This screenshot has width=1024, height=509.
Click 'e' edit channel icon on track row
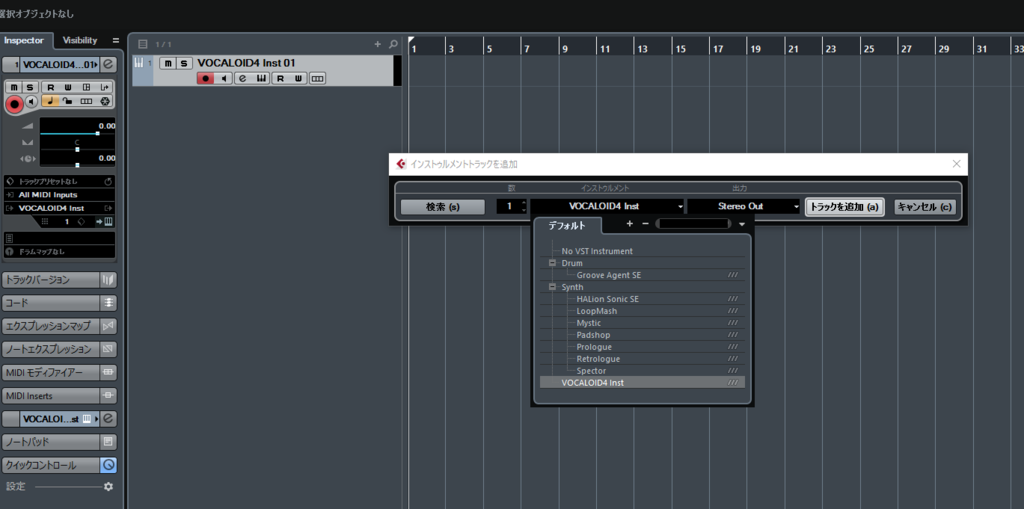pos(243,78)
